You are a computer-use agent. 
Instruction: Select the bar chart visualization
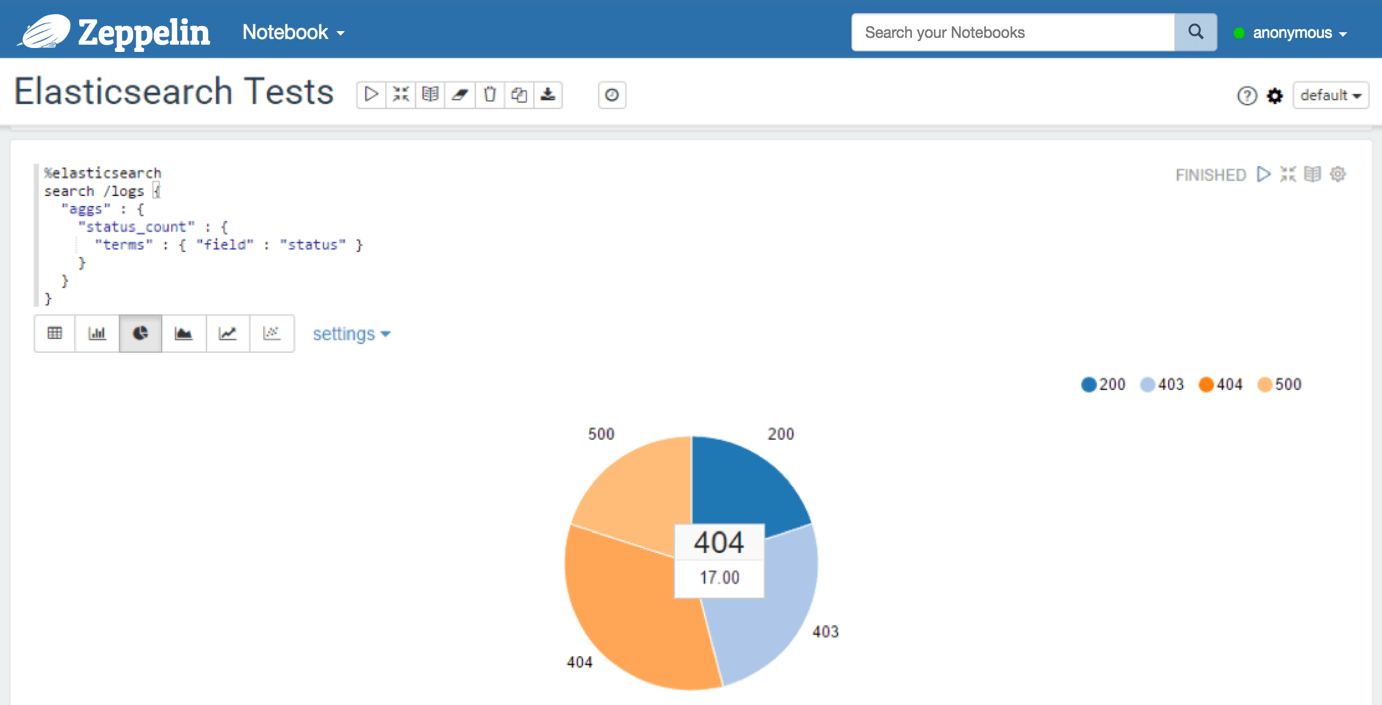coord(97,333)
